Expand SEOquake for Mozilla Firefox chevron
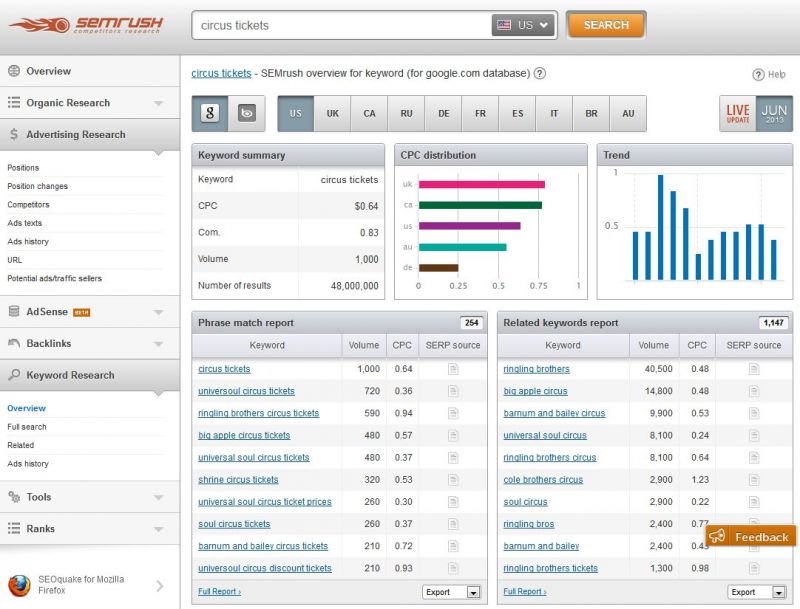The width and height of the screenshot is (800, 609). tap(160, 586)
